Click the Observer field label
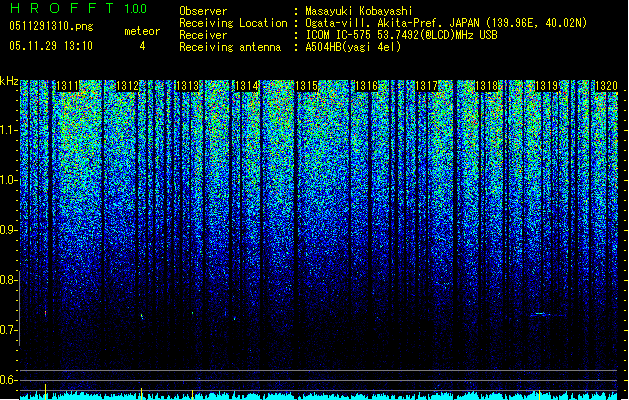Image resolution: width=629 pixels, height=400 pixels. pyautogui.click(x=203, y=11)
